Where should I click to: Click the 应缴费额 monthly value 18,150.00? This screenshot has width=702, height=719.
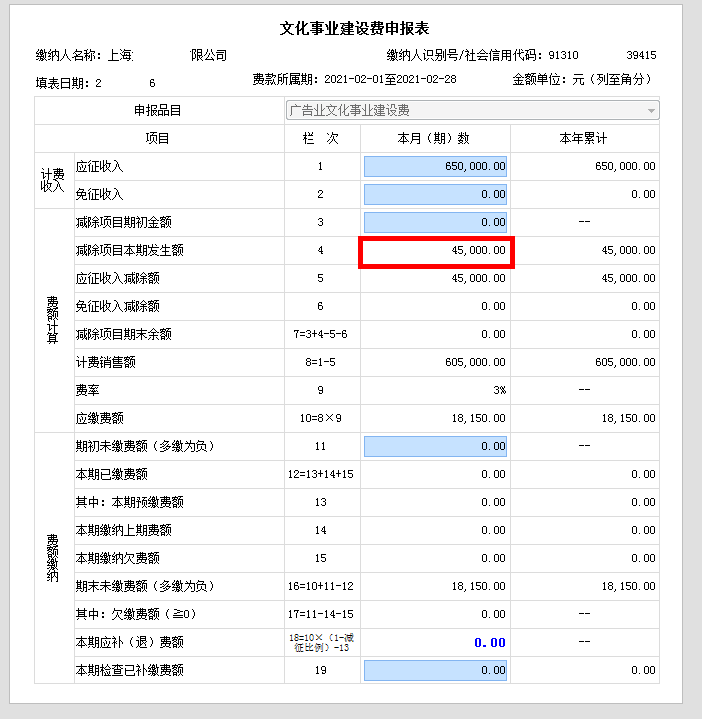[x=478, y=418]
